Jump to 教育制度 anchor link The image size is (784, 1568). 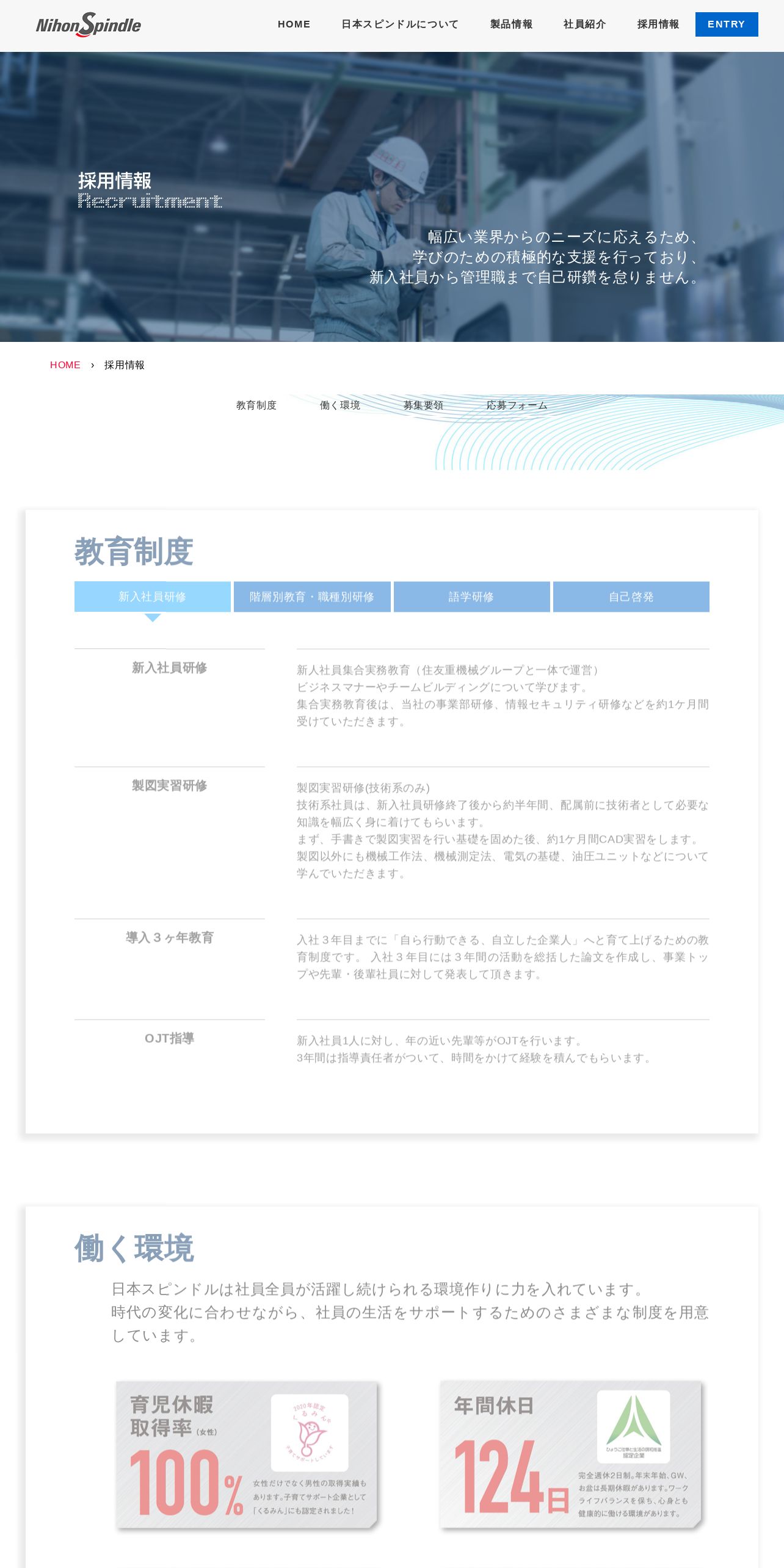256,405
